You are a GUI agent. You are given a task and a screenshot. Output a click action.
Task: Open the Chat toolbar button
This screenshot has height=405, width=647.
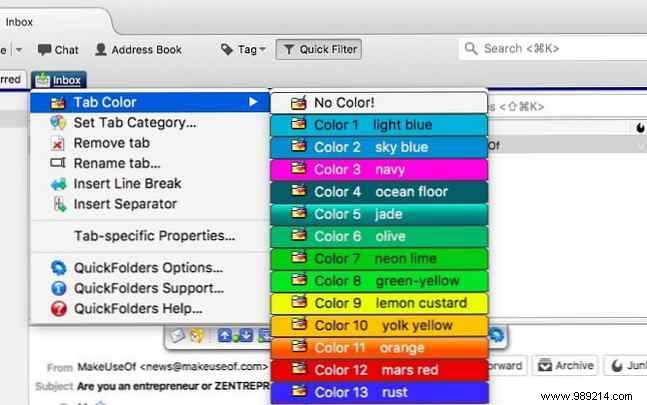click(58, 50)
